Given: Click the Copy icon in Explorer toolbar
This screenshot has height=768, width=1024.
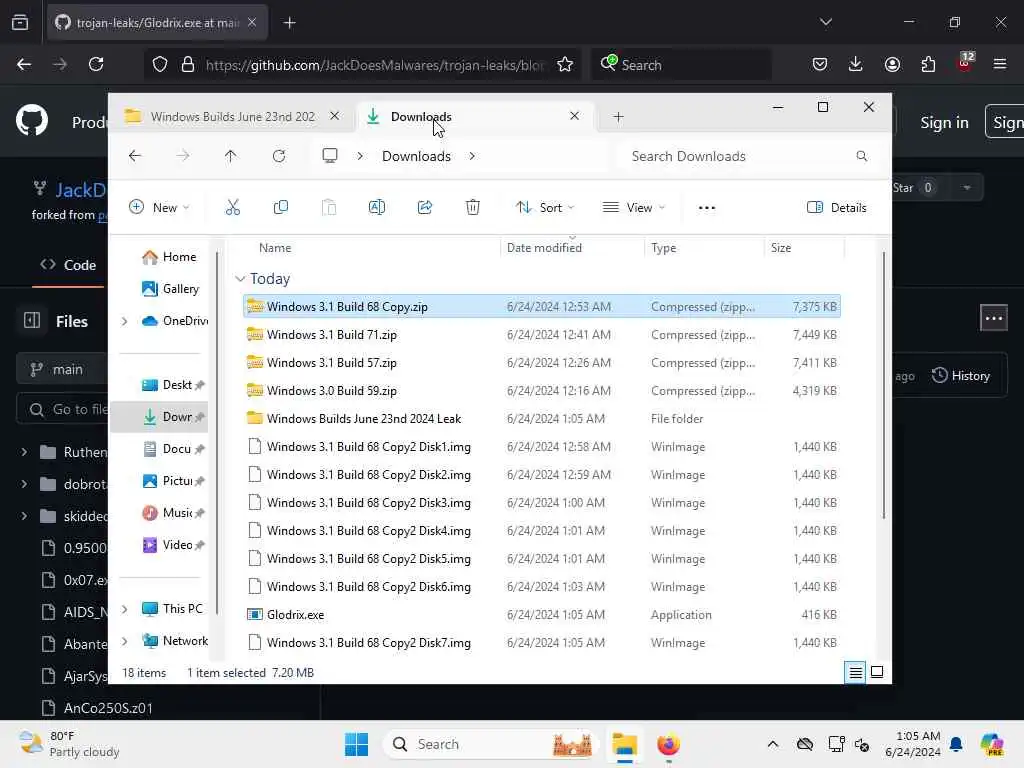Looking at the screenshot, I should pyautogui.click(x=281, y=208).
